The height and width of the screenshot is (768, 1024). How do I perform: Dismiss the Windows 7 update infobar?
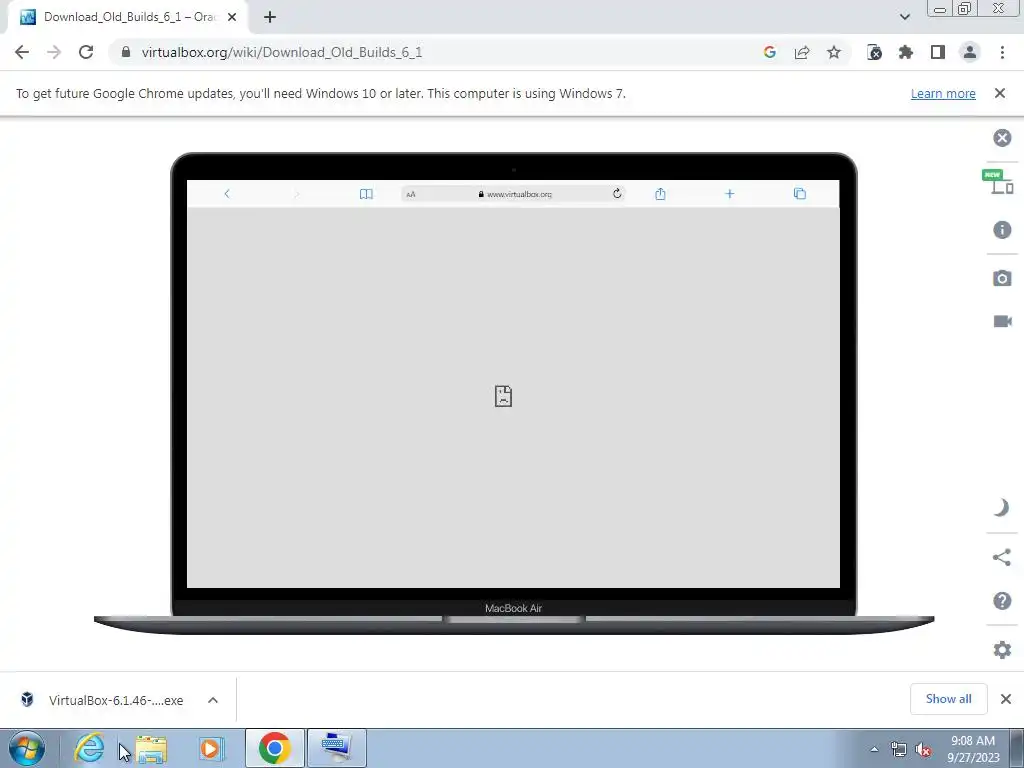(x=1000, y=93)
